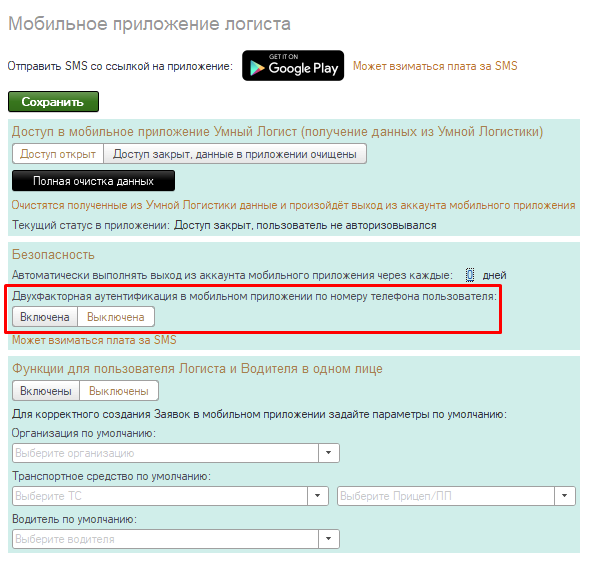594x570 pixels.
Task: Expand the Выберите ТС dropdown arrow
Action: coord(317,496)
